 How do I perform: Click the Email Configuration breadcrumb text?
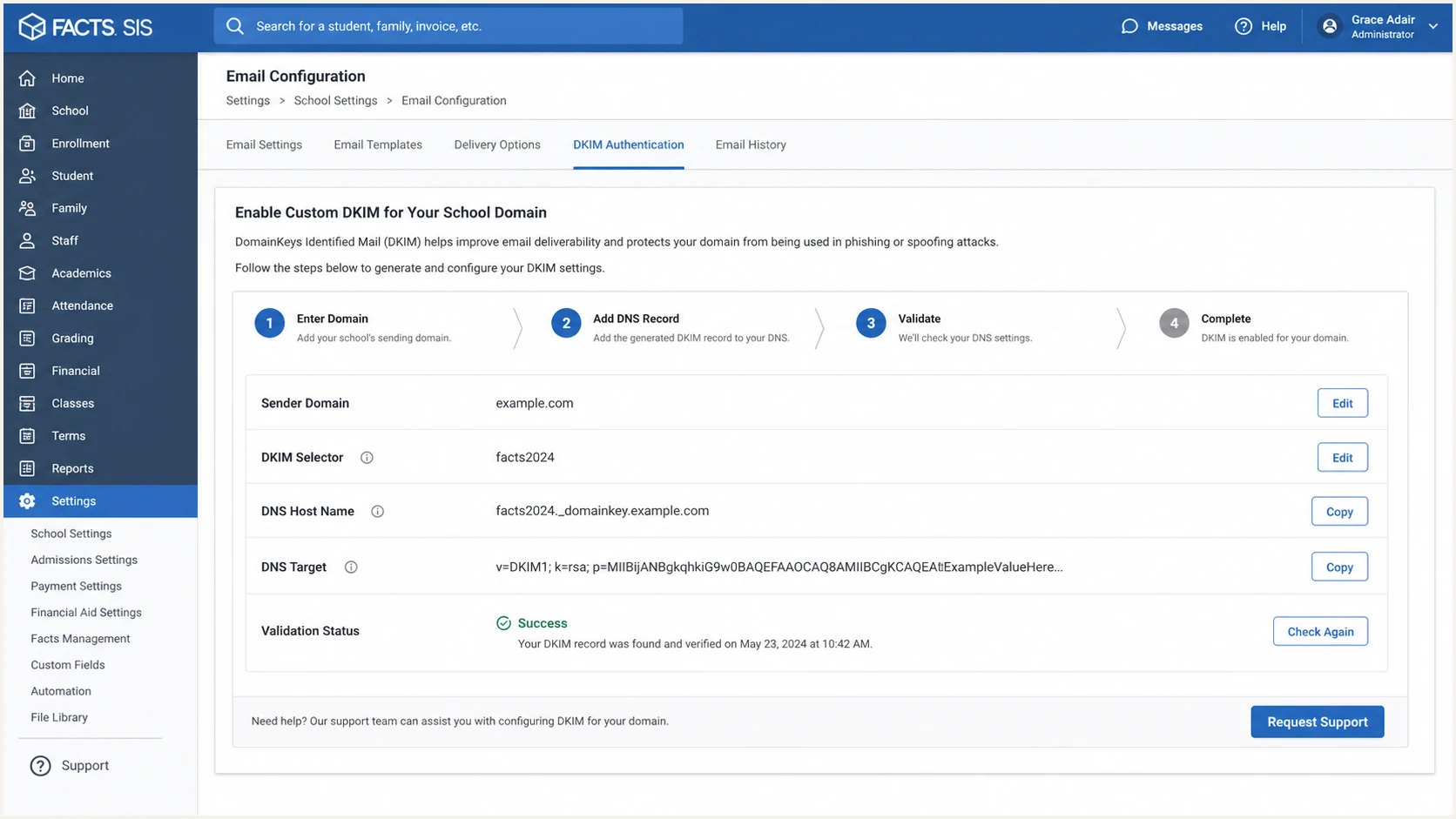(454, 100)
